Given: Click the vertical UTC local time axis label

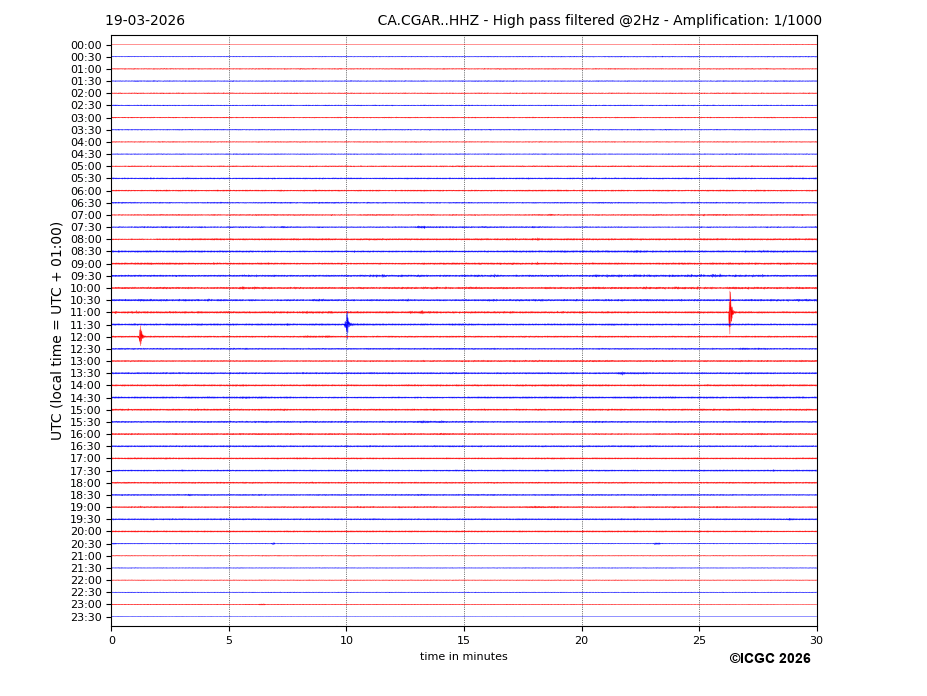Looking at the screenshot, I should [x=57, y=331].
